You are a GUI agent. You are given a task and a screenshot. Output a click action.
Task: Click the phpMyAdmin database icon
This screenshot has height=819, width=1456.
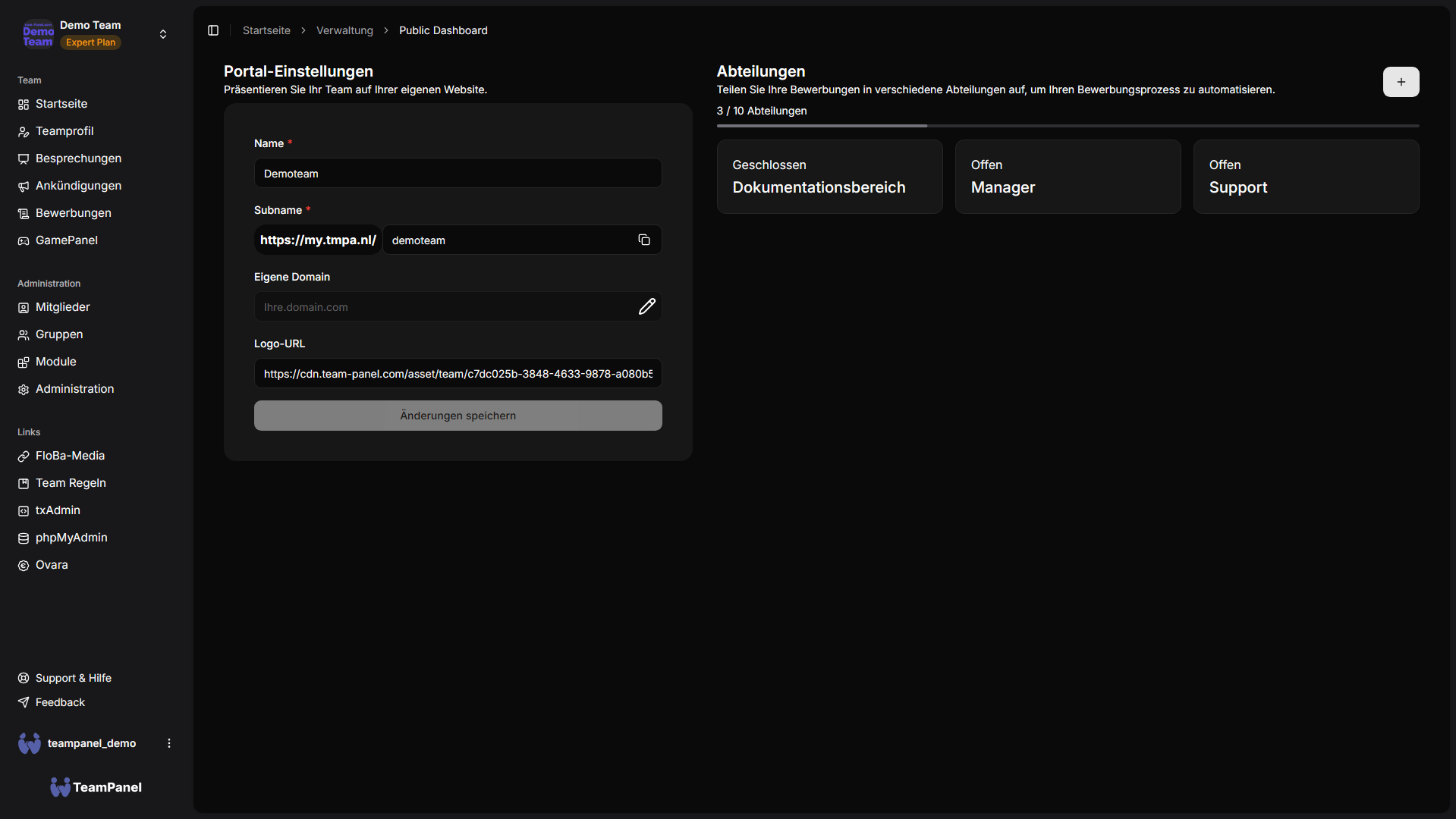click(24, 538)
